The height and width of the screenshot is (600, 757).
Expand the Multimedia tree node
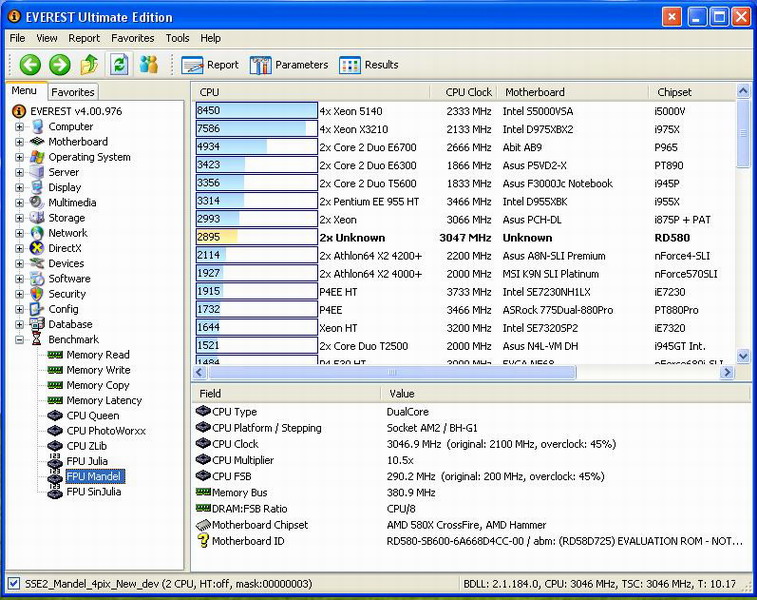point(19,203)
